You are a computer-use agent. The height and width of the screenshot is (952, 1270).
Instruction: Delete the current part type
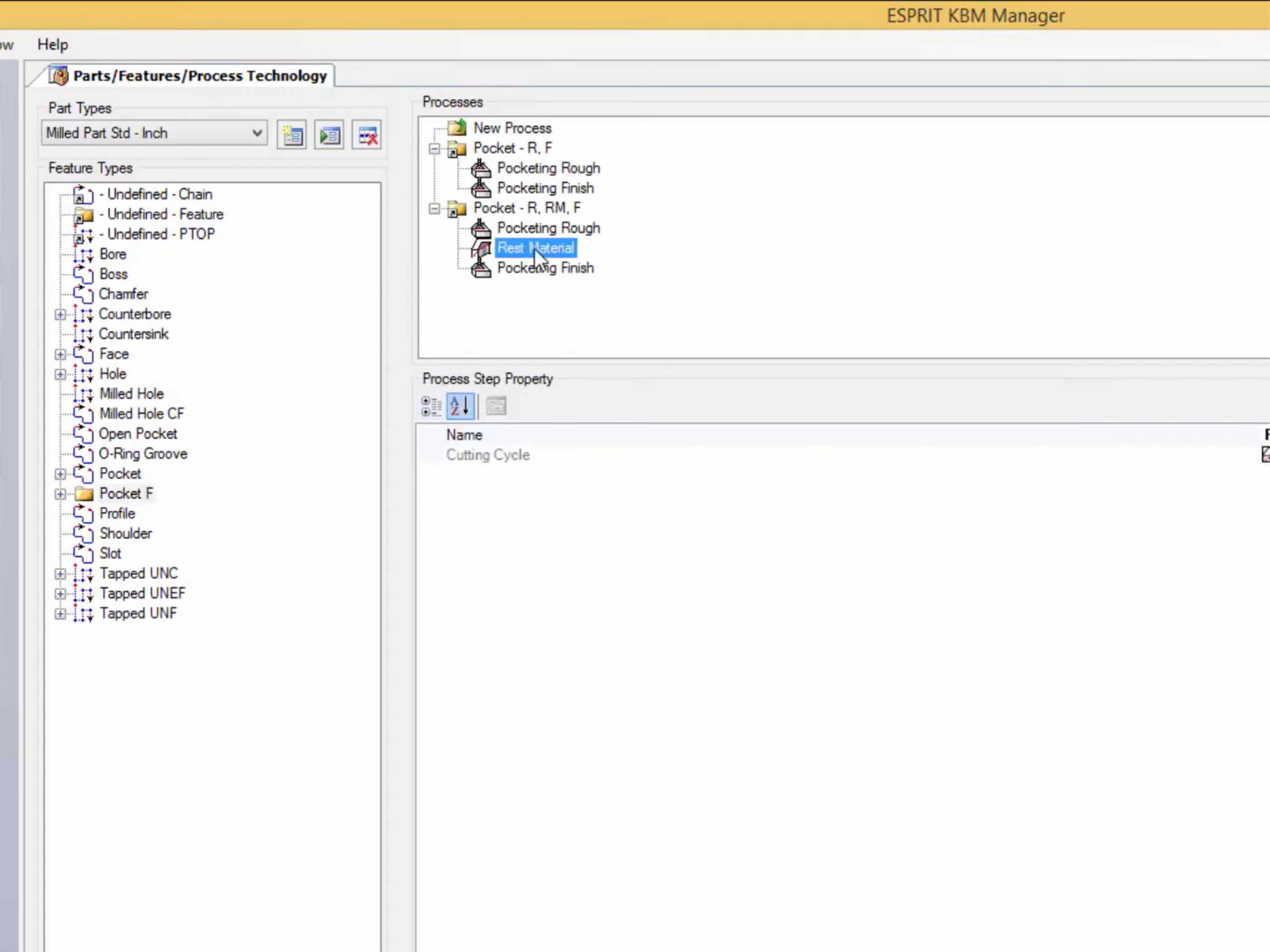[366, 135]
